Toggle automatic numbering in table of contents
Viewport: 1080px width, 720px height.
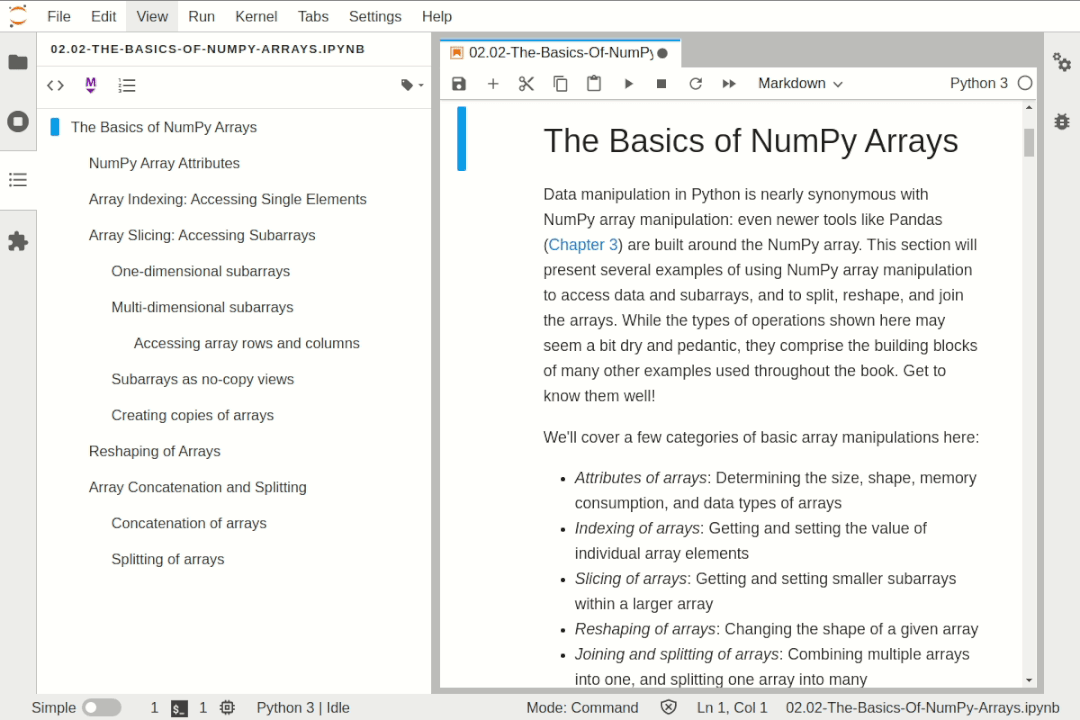pyautogui.click(x=127, y=86)
